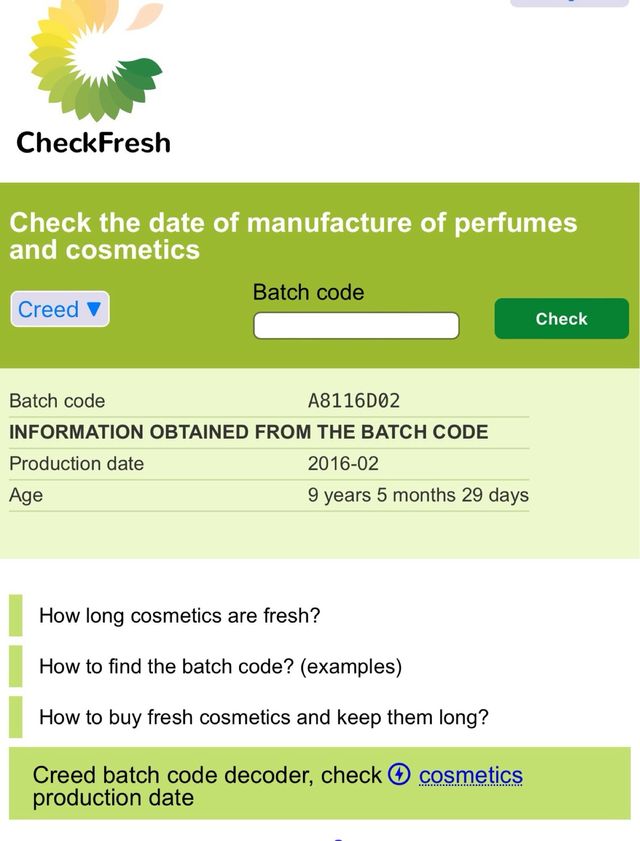Click the lightning bolt icon beside cosmetics
Image resolution: width=640 pixels, height=841 pixels.
click(399, 774)
